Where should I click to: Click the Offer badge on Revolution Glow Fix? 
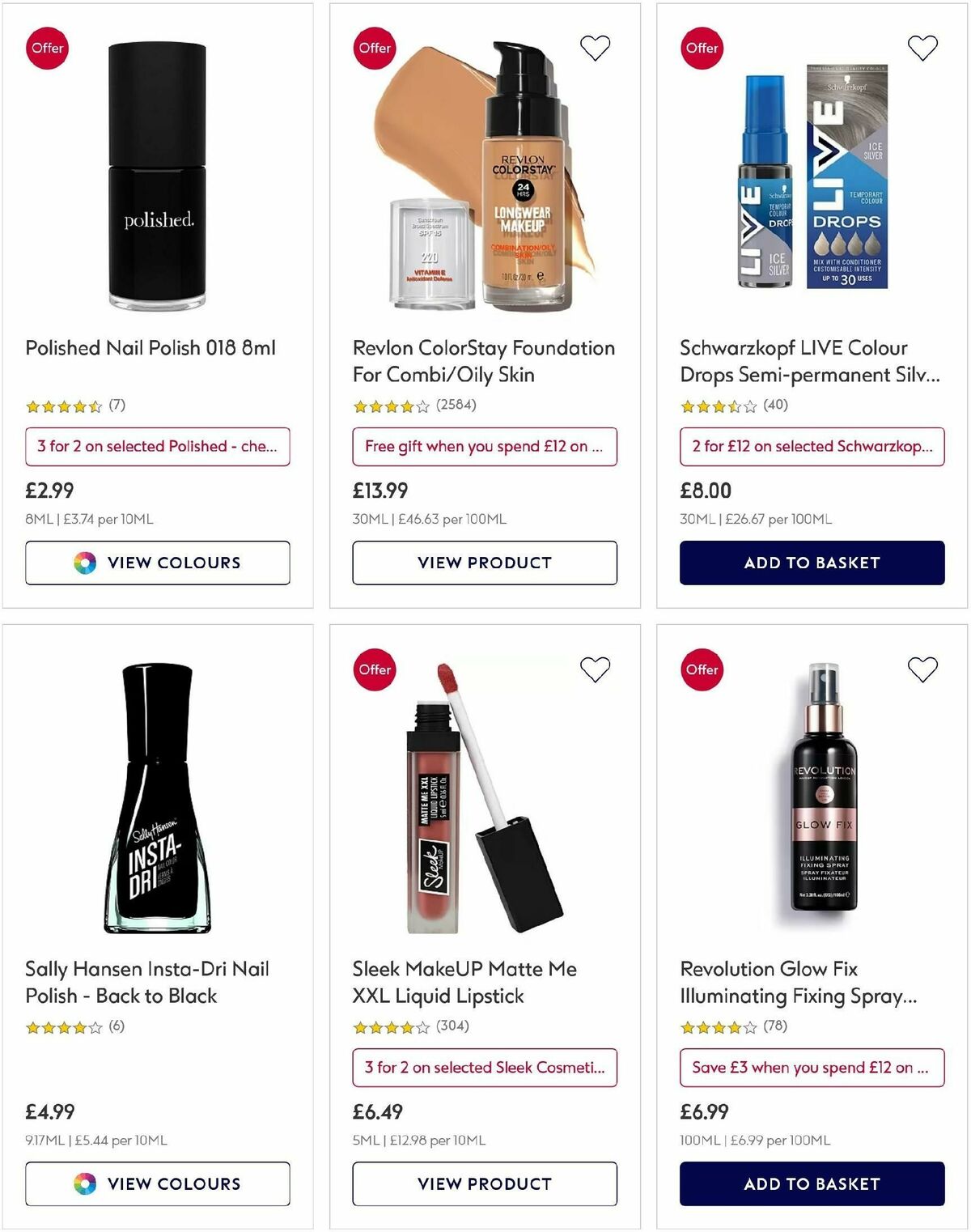coord(702,669)
